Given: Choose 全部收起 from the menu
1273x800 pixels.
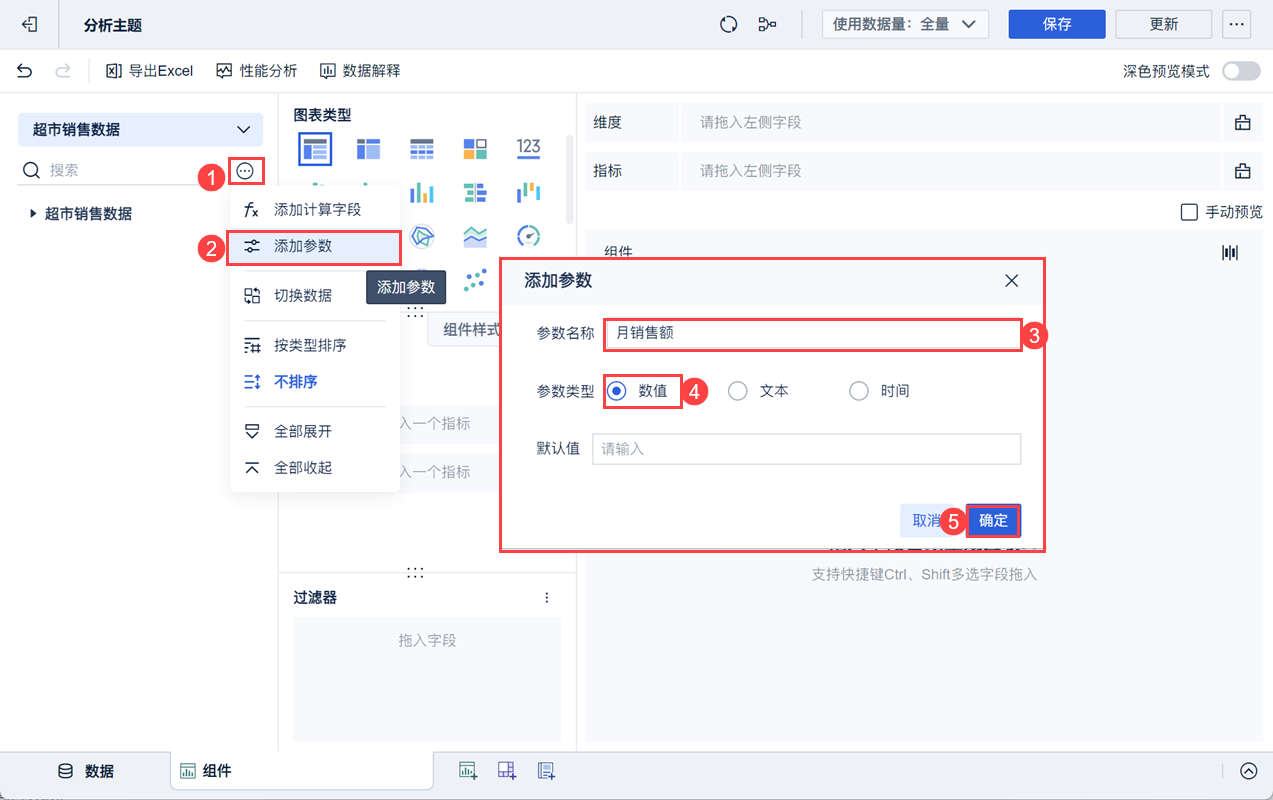Looking at the screenshot, I should tap(315, 468).
